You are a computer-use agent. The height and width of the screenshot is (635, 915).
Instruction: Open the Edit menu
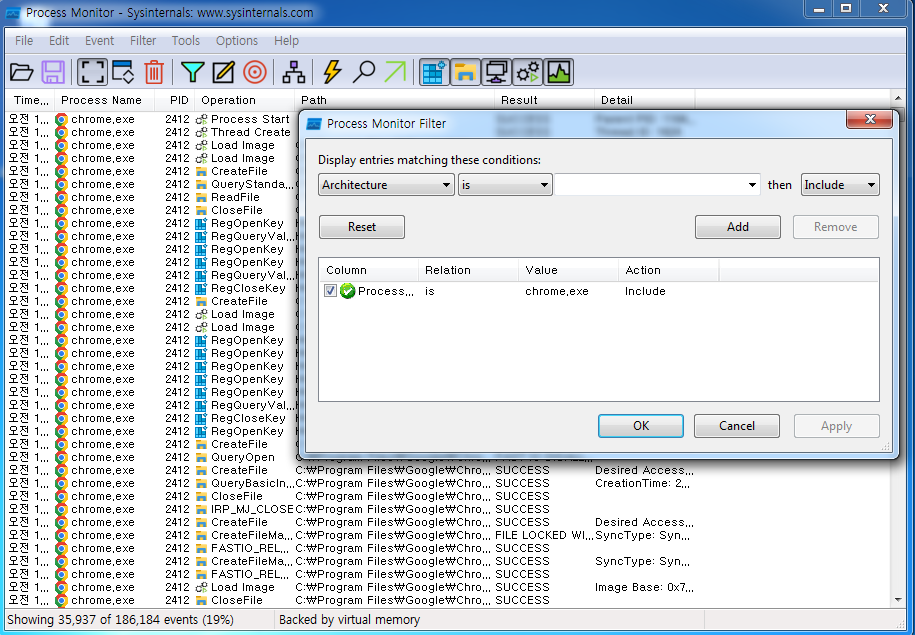(x=59, y=40)
